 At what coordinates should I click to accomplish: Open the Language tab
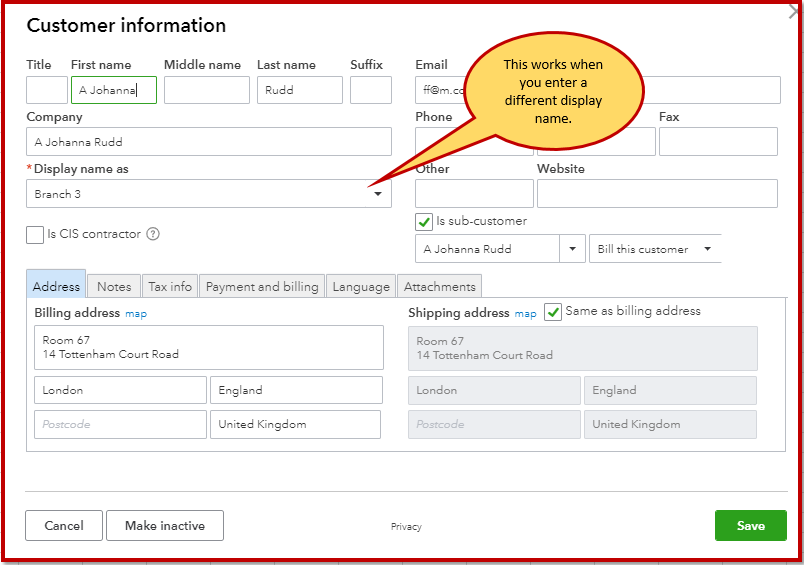pyautogui.click(x=361, y=286)
